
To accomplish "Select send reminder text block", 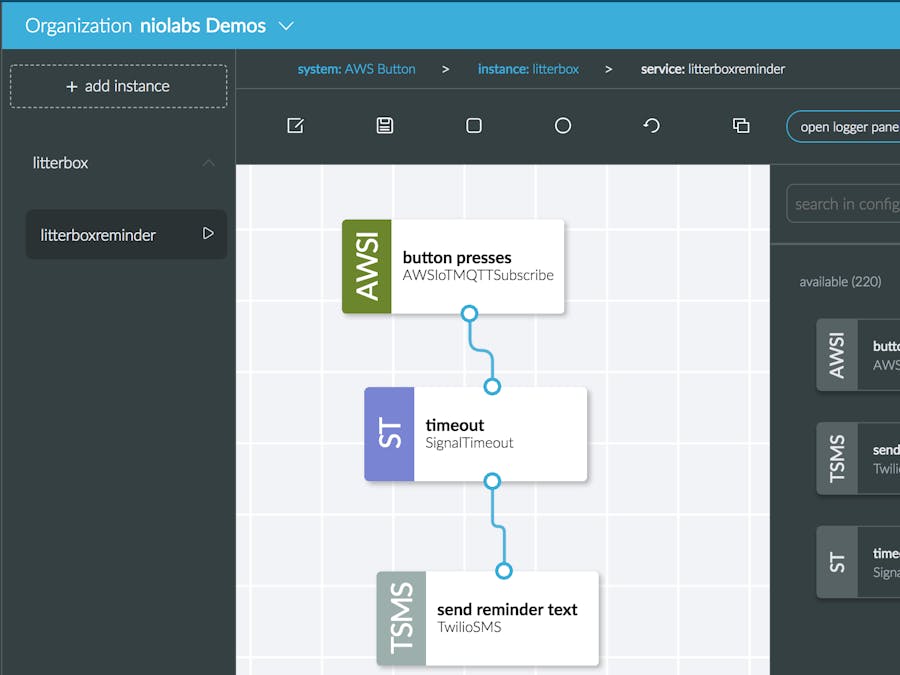I will pyautogui.click(x=488, y=618).
